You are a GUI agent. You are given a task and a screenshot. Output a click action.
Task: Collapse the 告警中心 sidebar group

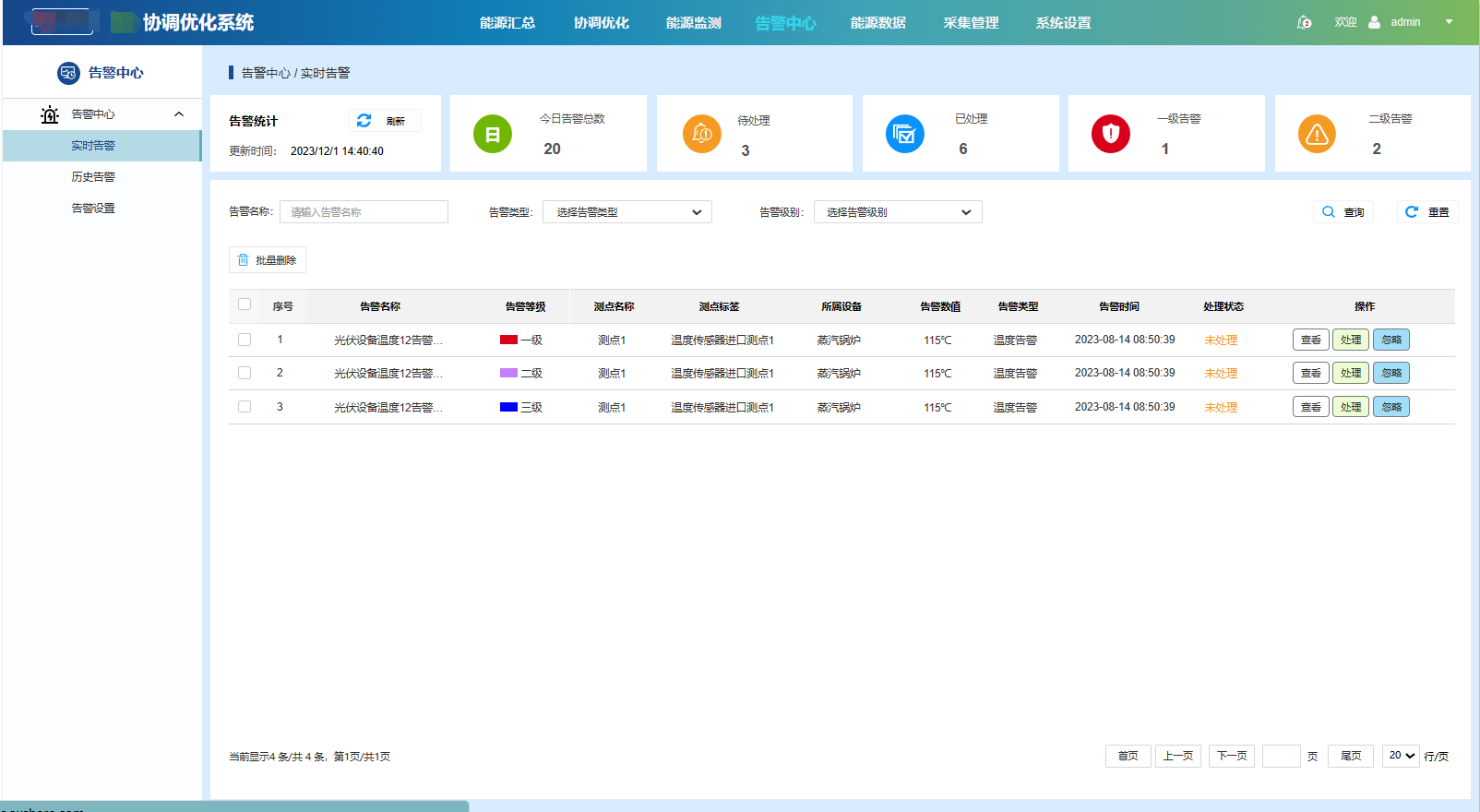coord(179,114)
